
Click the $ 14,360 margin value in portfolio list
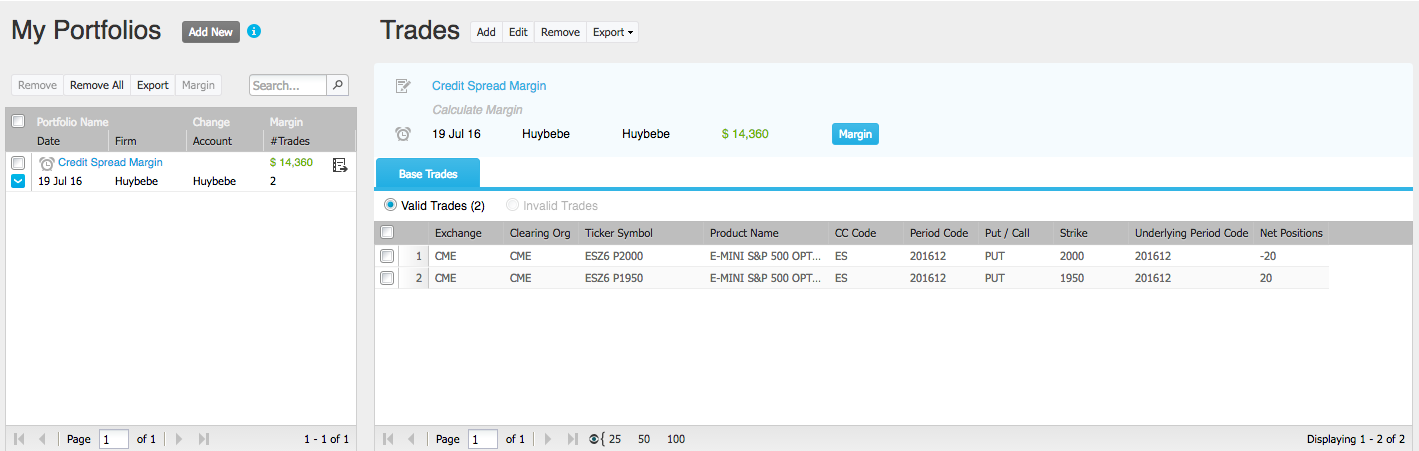[x=291, y=162]
